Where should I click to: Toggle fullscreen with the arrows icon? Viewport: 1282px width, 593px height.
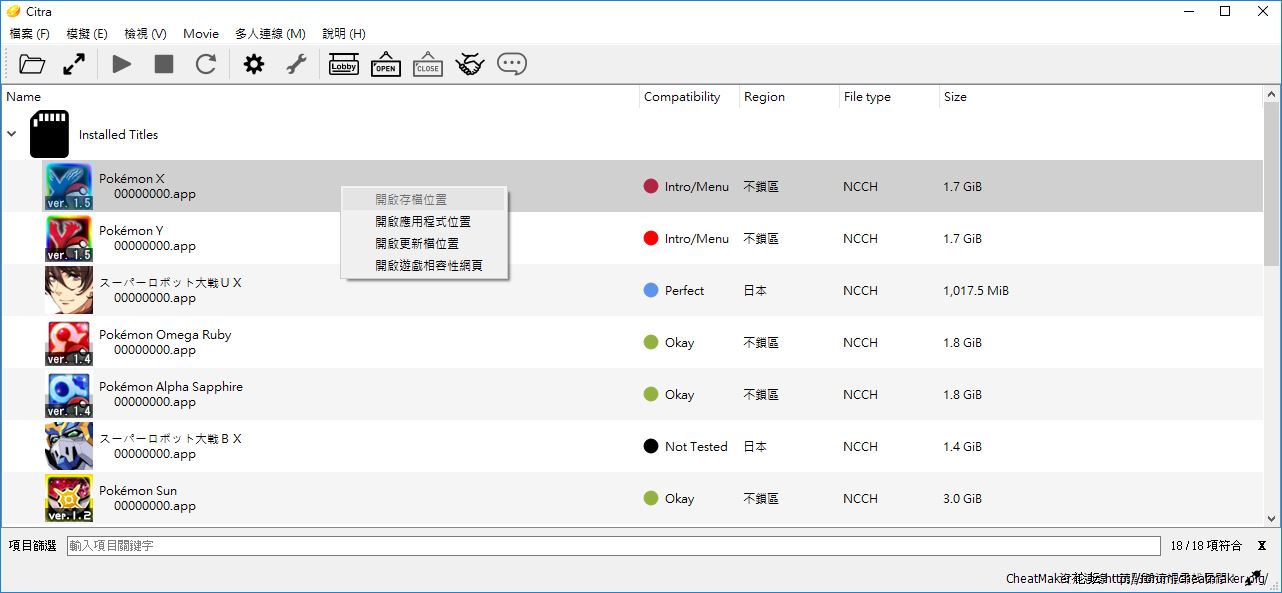tap(74, 65)
